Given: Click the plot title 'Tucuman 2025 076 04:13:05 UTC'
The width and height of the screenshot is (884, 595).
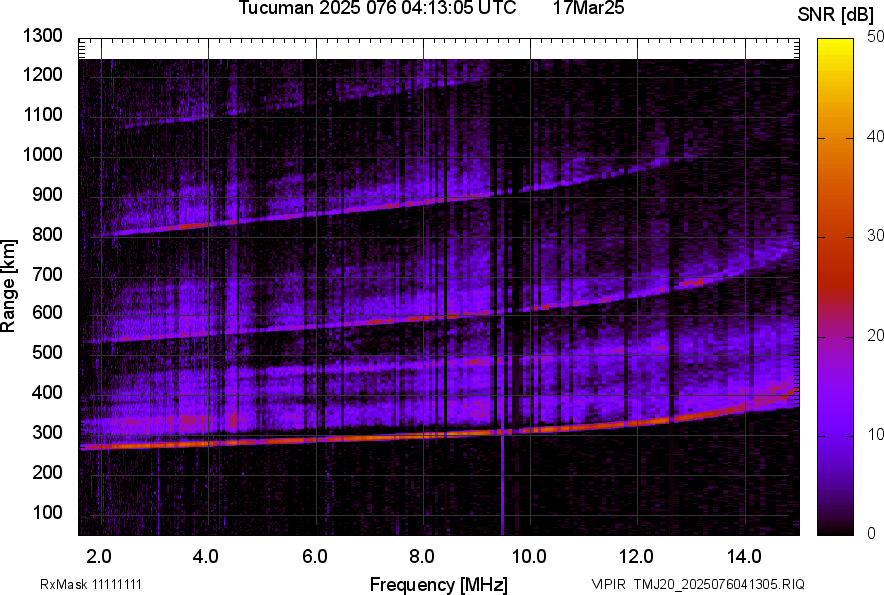Looking at the screenshot, I should coord(377,7).
